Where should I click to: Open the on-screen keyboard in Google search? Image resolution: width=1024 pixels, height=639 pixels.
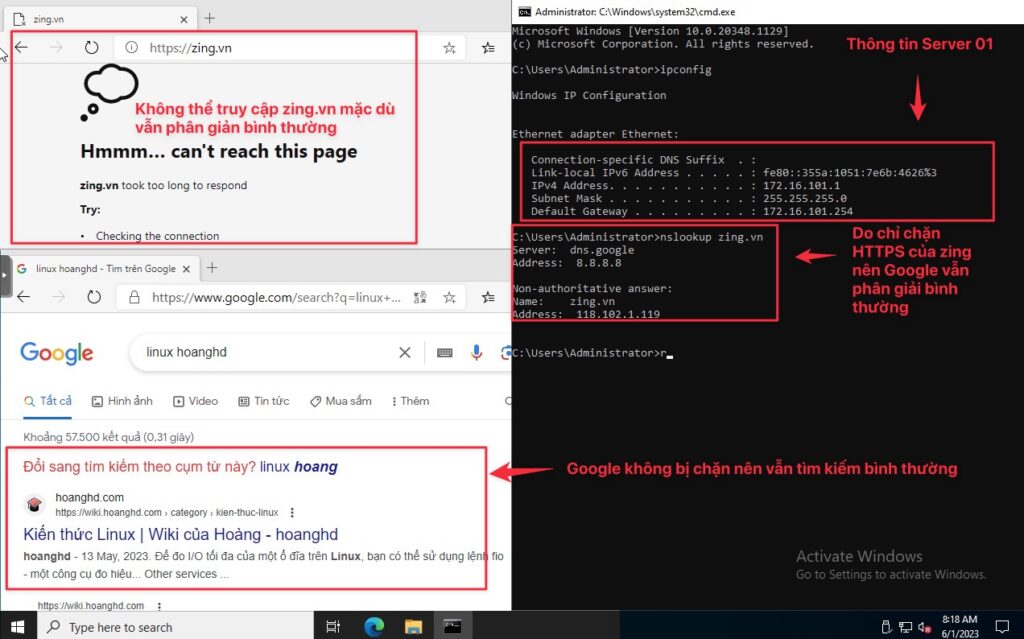(445, 353)
